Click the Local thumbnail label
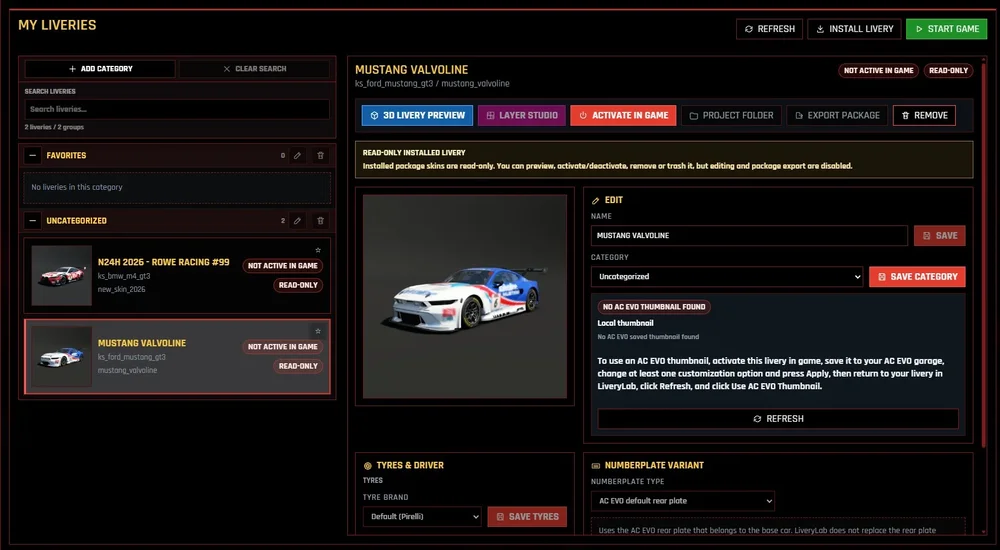This screenshot has height=550, width=1000. pos(625,323)
